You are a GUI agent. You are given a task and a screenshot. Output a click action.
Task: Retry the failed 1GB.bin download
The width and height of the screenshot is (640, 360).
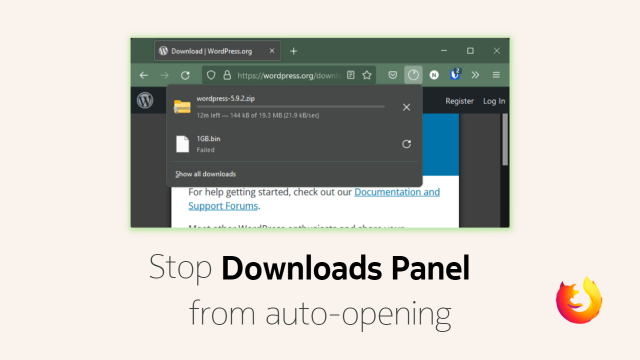point(407,144)
